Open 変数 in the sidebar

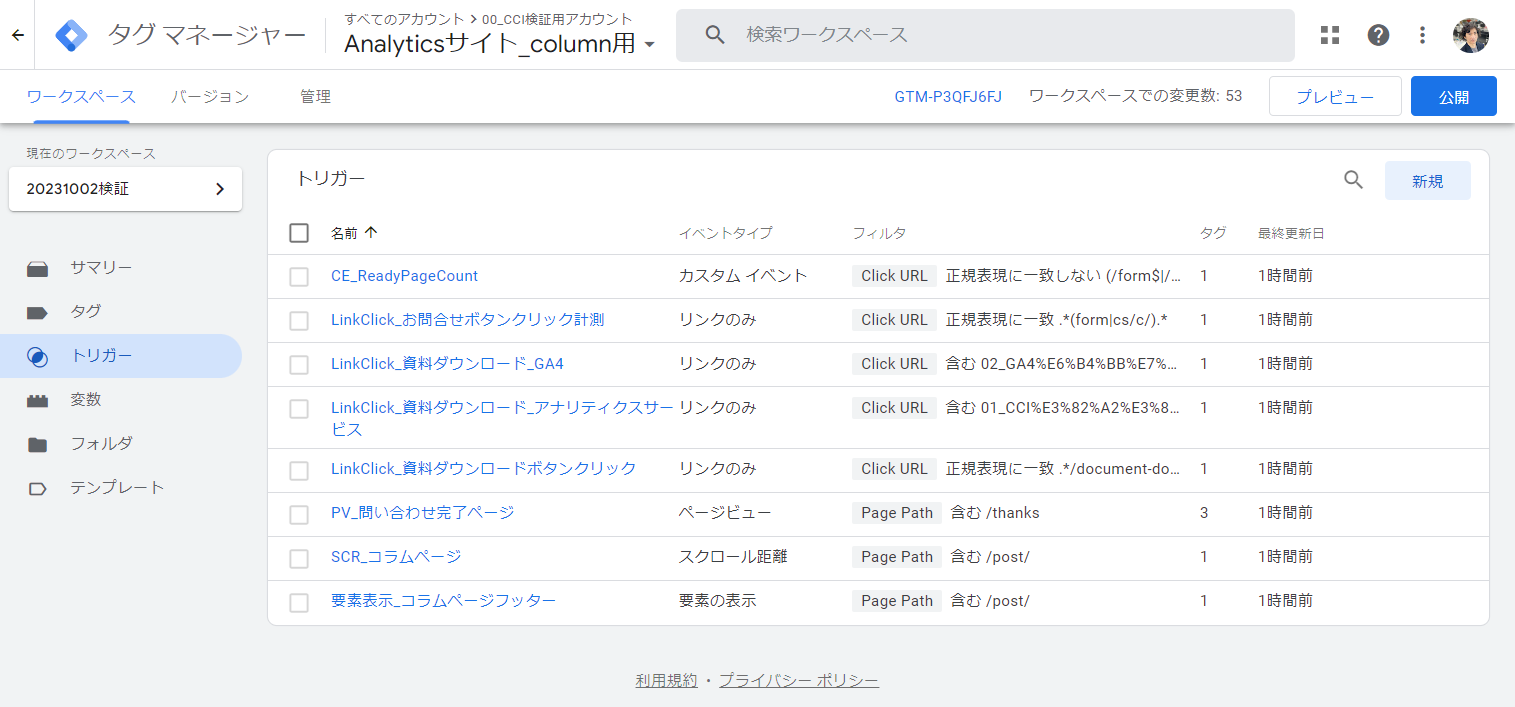[x=86, y=400]
